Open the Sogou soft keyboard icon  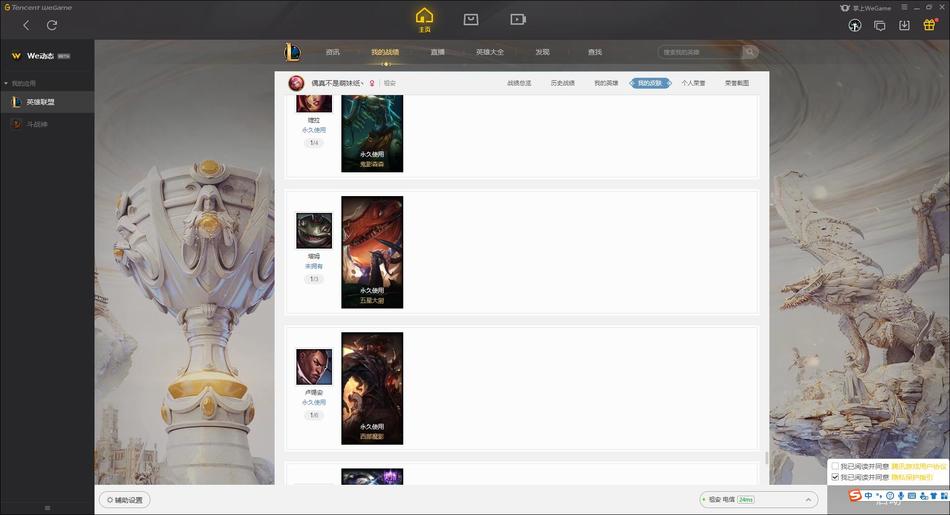(x=912, y=496)
